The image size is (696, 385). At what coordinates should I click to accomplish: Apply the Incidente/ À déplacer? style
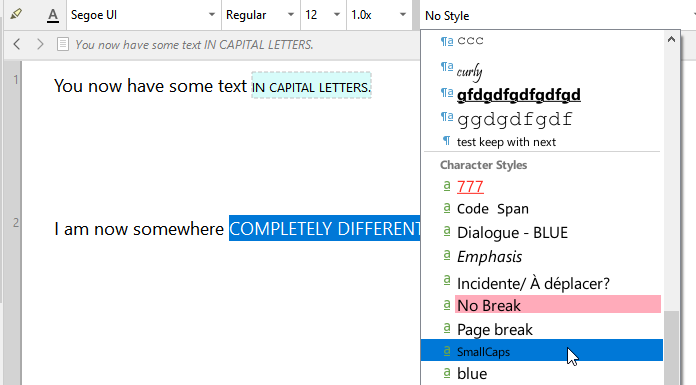pyautogui.click(x=542, y=283)
